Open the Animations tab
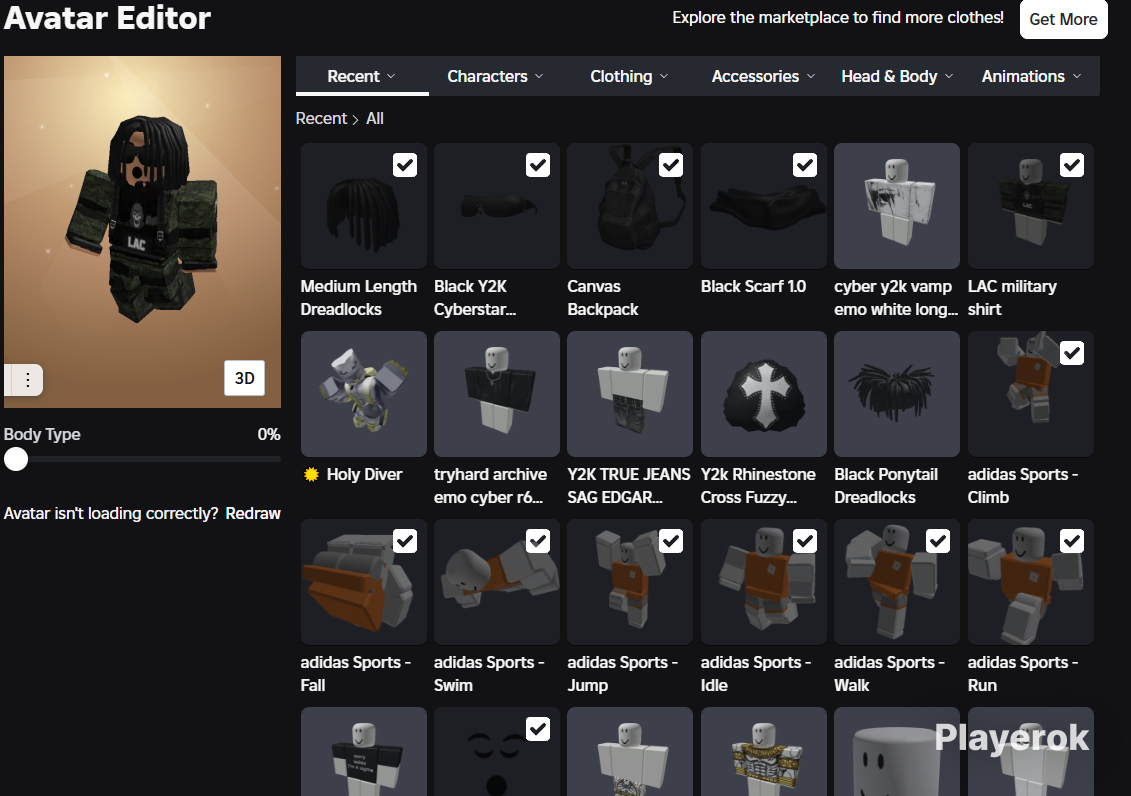This screenshot has width=1131, height=796. click(x=1031, y=76)
